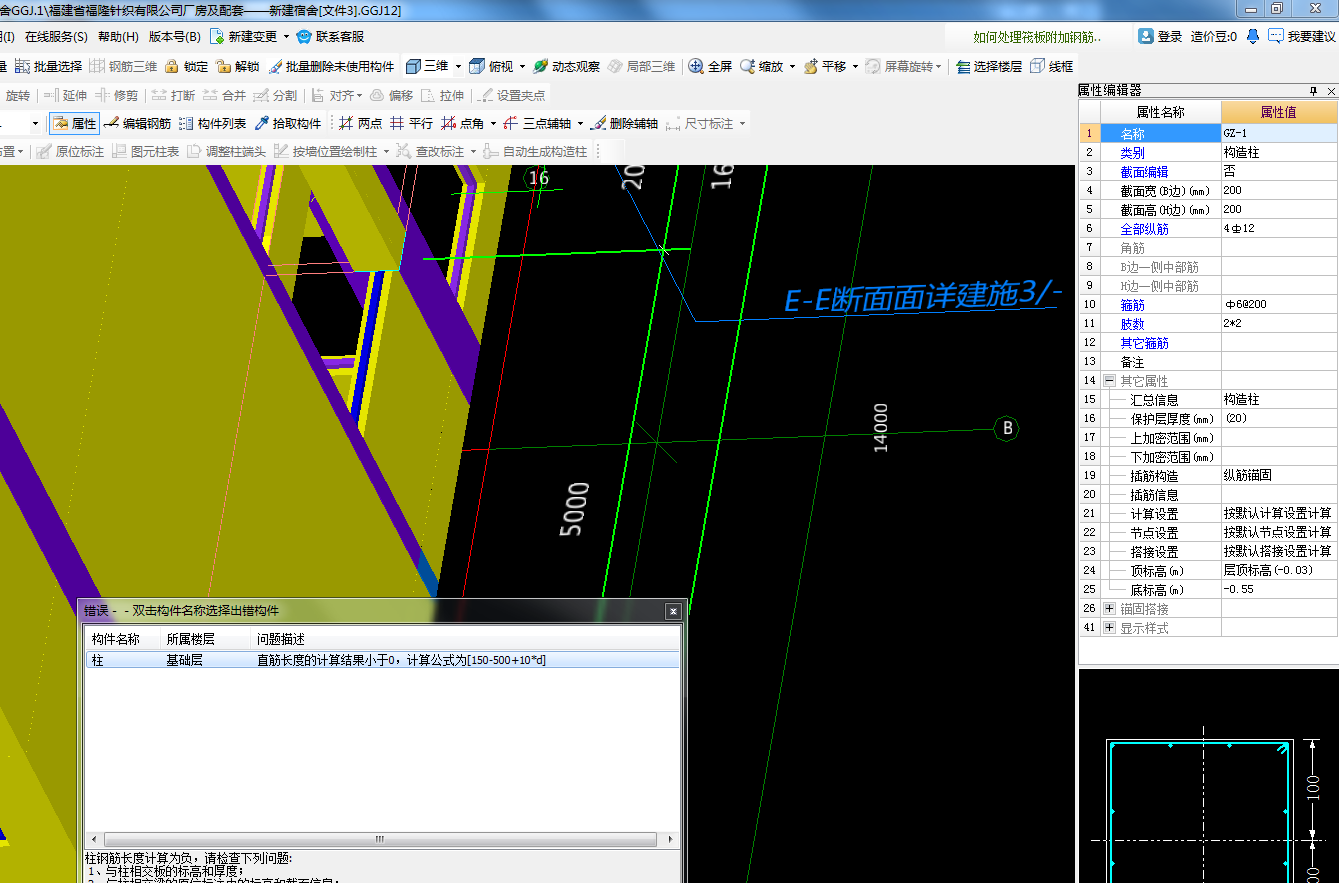Click the 全屏 fullscreen tool
Image resolution: width=1339 pixels, height=883 pixels.
[710, 66]
